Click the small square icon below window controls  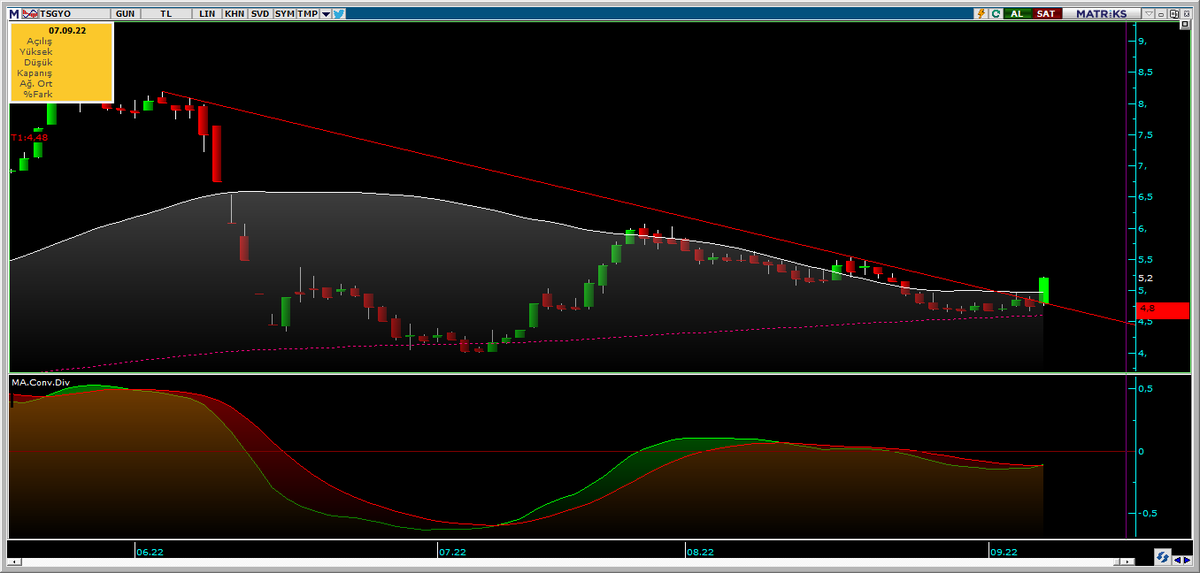(1185, 24)
